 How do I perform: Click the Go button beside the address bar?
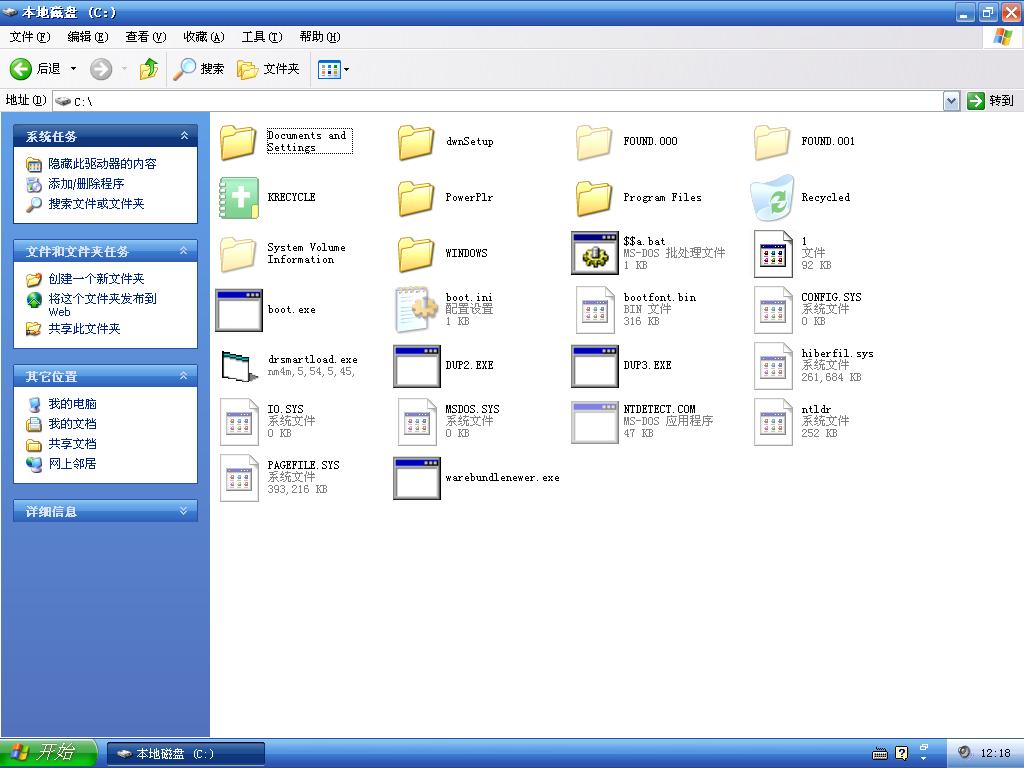990,101
